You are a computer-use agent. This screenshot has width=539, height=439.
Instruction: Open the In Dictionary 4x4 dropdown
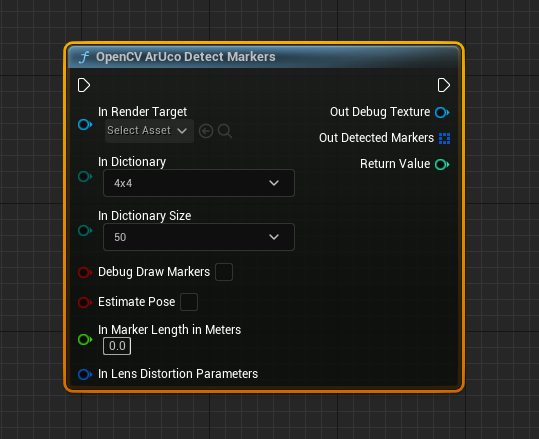pos(199,183)
